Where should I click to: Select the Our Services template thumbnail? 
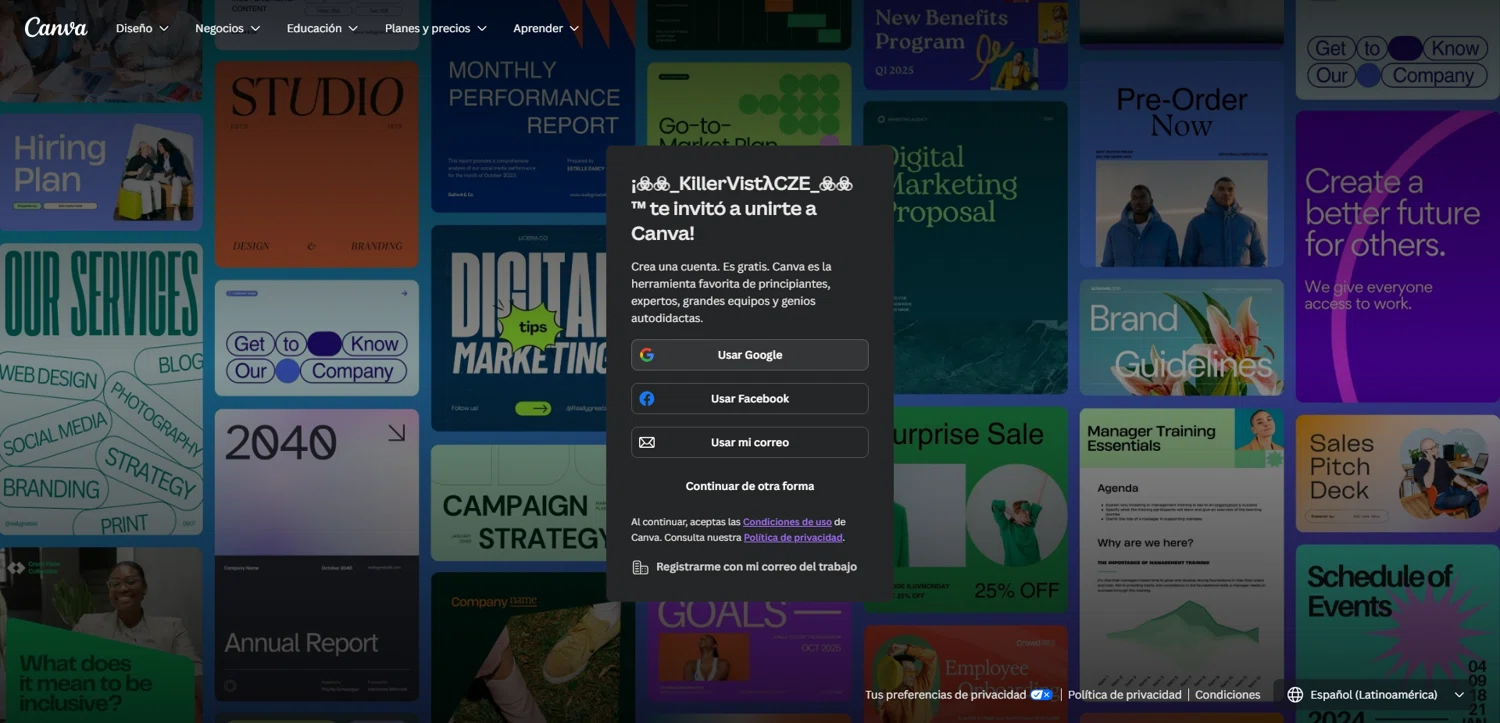(x=101, y=389)
